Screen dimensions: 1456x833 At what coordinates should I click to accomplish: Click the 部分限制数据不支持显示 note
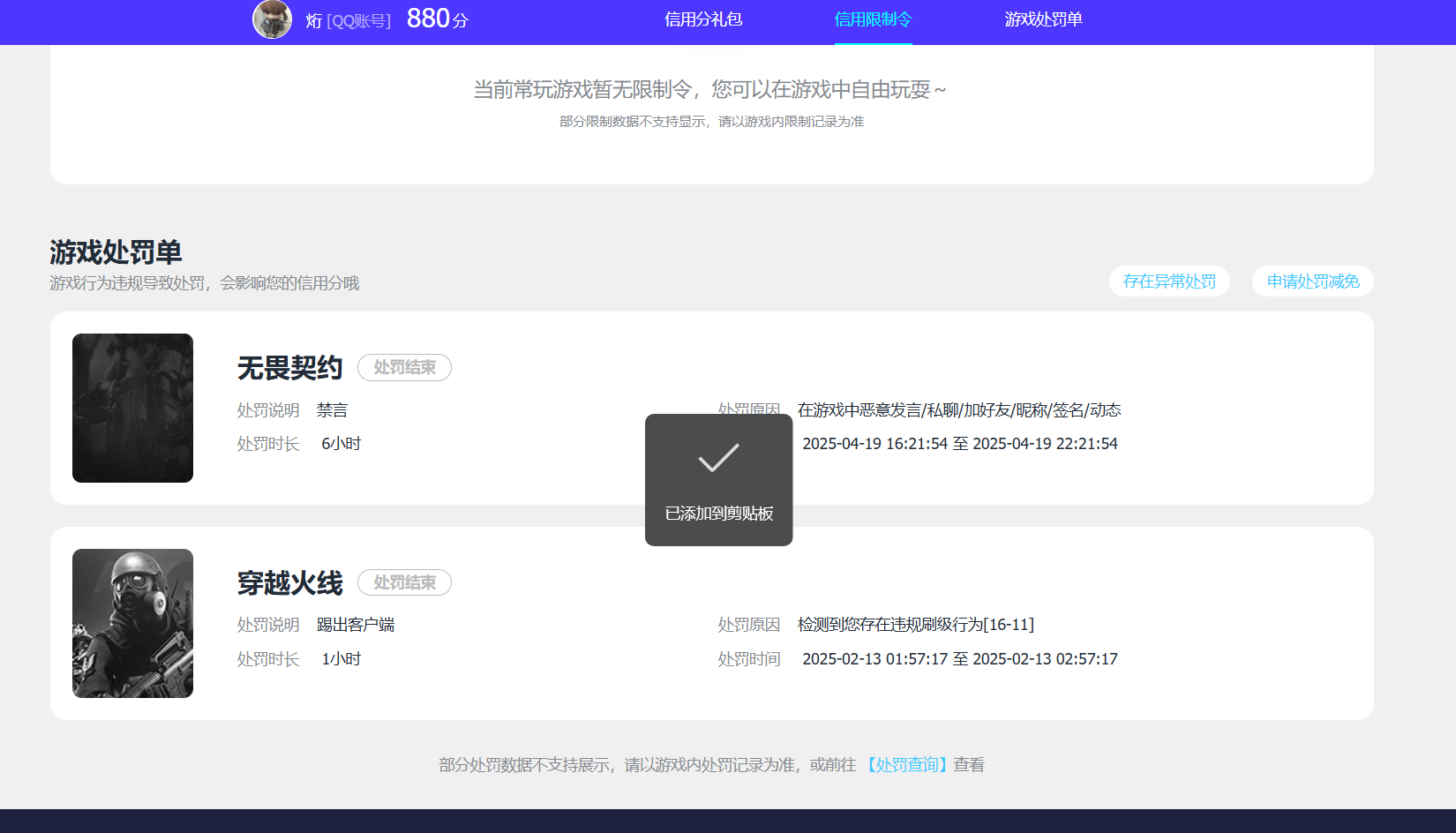(711, 122)
